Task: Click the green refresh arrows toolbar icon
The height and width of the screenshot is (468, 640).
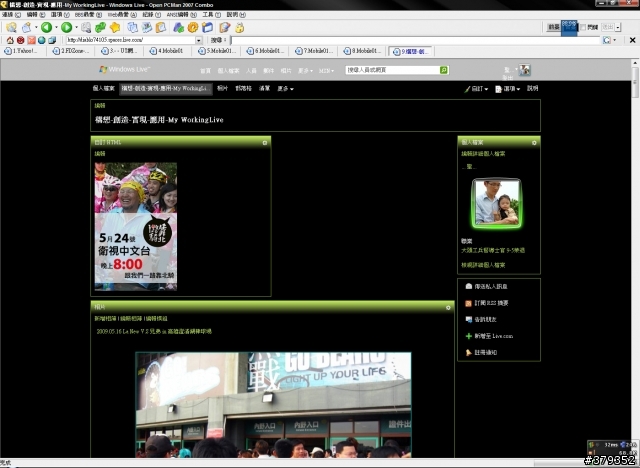Action: pyautogui.click(x=100, y=27)
